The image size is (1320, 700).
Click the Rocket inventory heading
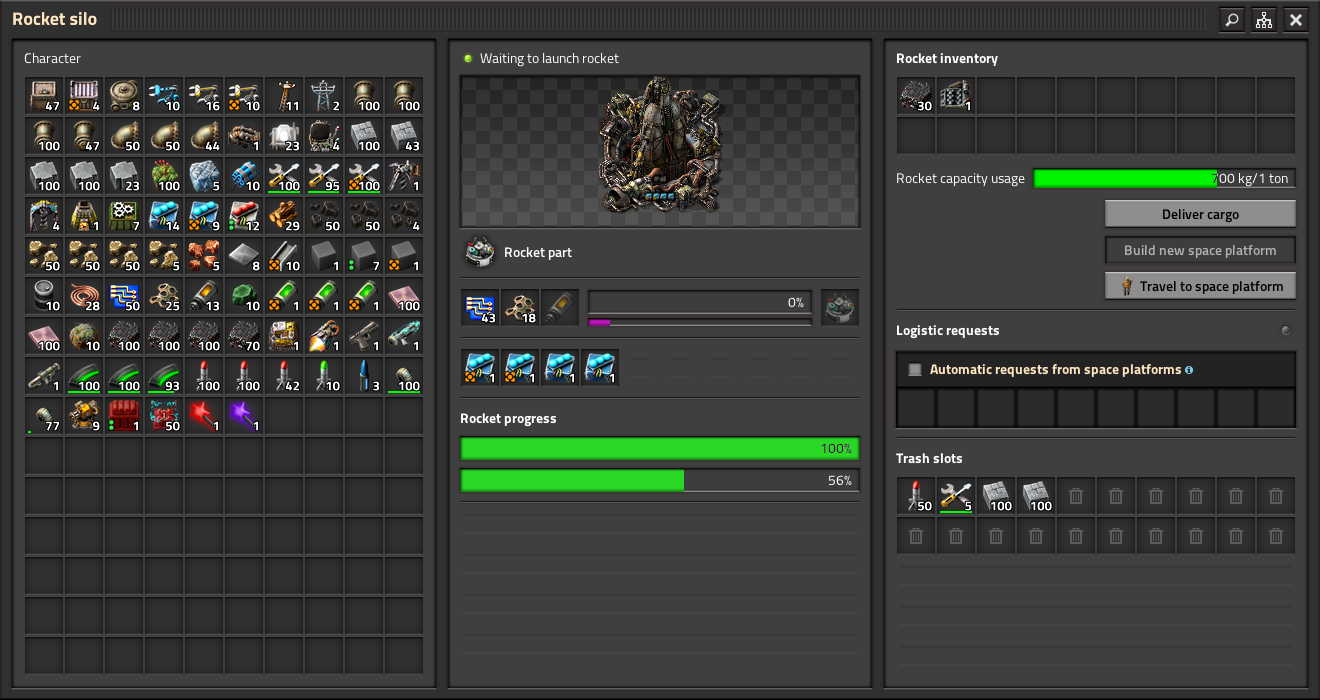(x=947, y=59)
